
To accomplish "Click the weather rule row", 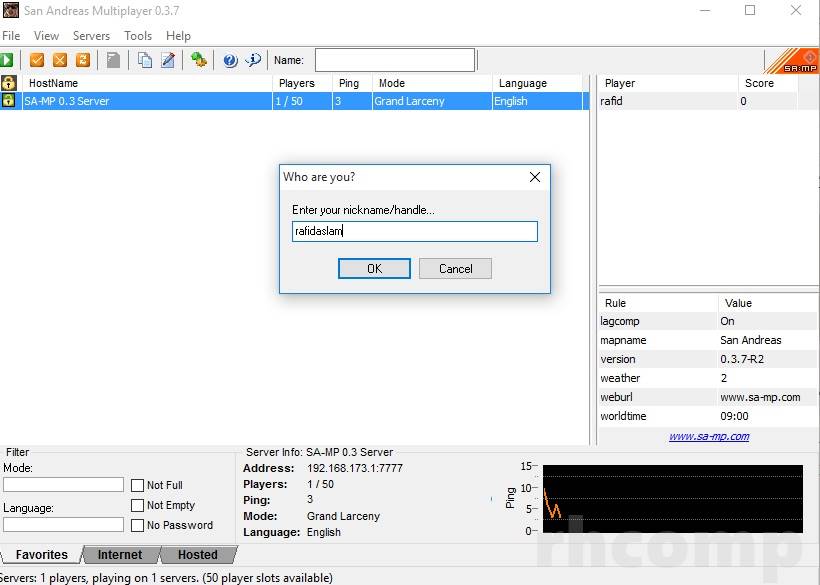I will coord(708,378).
